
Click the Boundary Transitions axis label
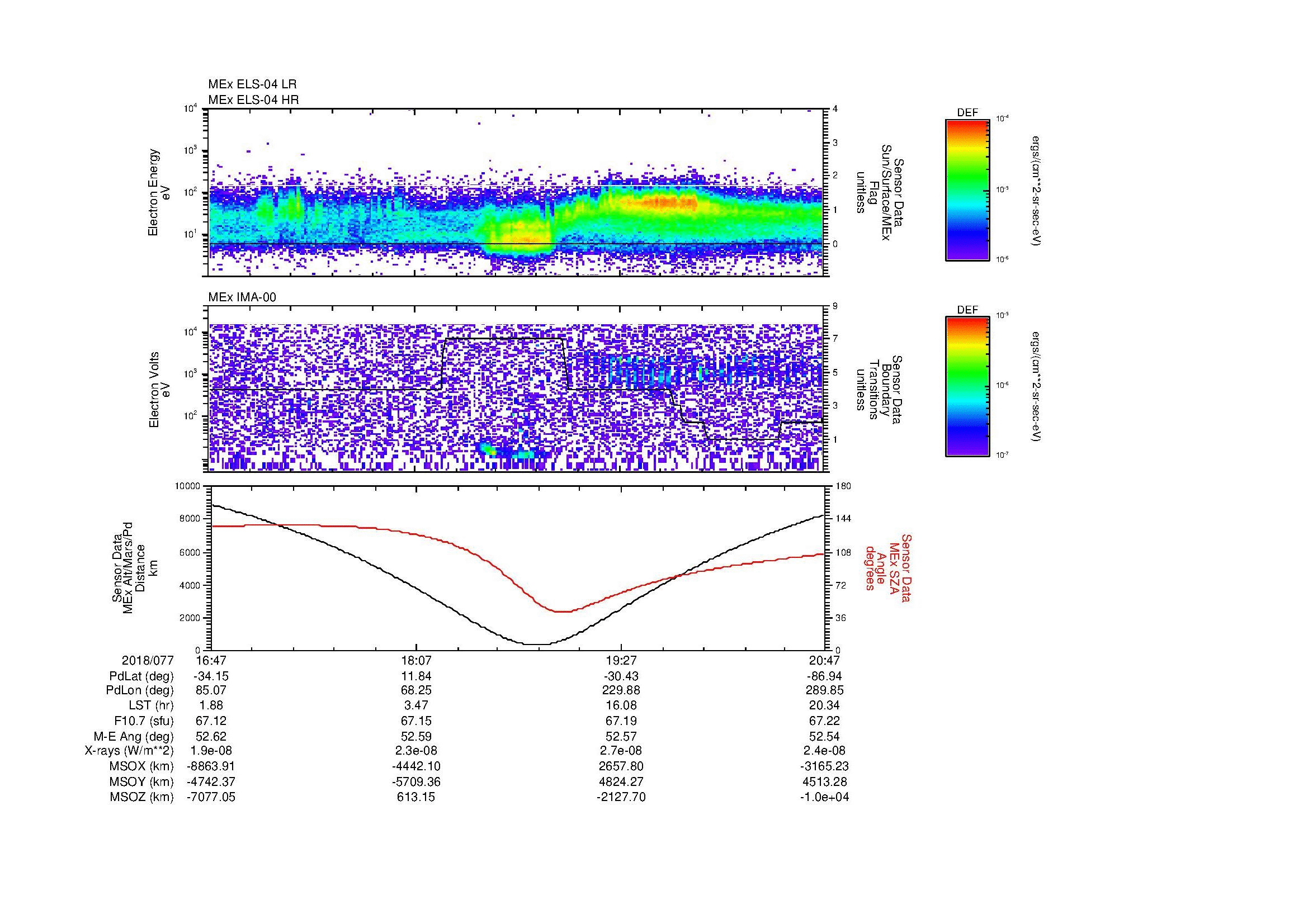[x=880, y=390]
